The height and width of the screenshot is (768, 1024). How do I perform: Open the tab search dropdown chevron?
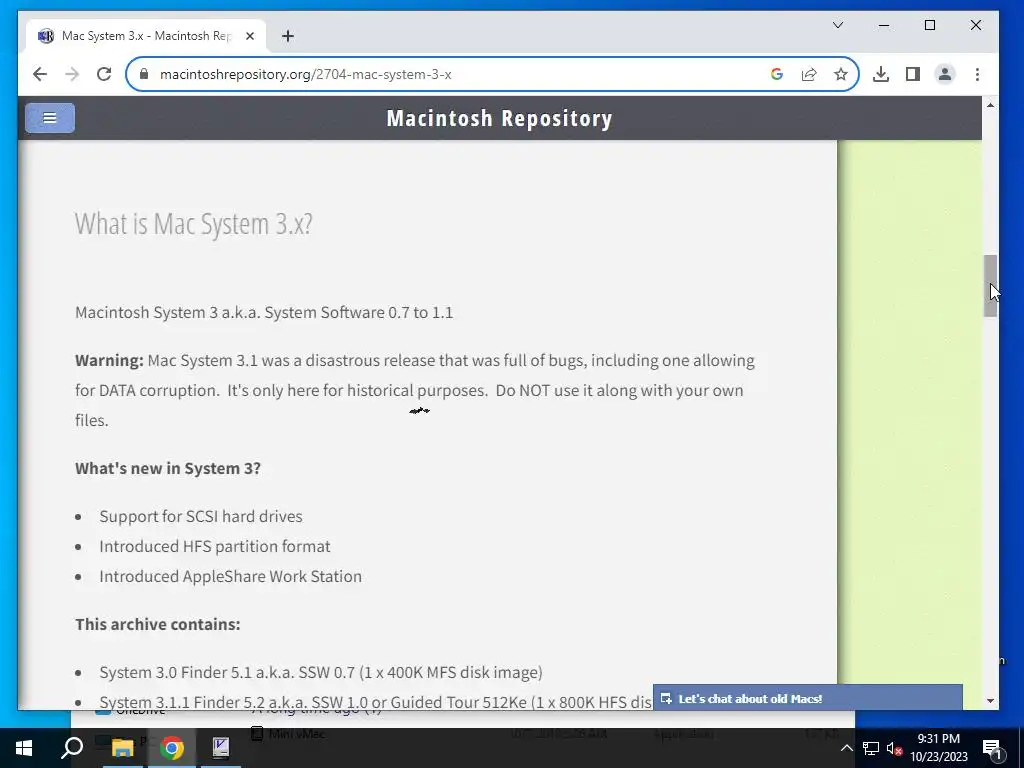(x=838, y=25)
